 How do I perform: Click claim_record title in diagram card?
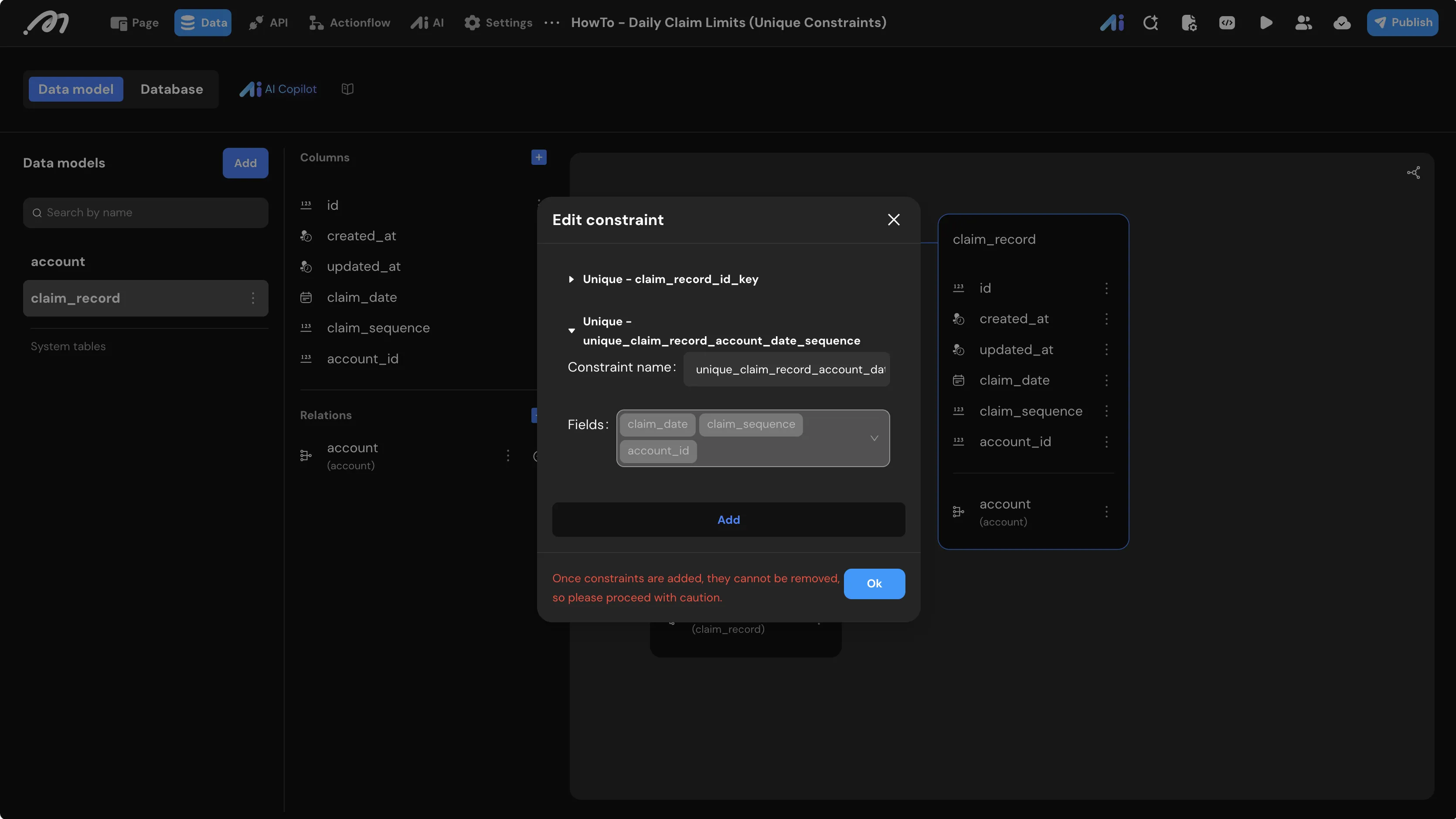click(994, 240)
